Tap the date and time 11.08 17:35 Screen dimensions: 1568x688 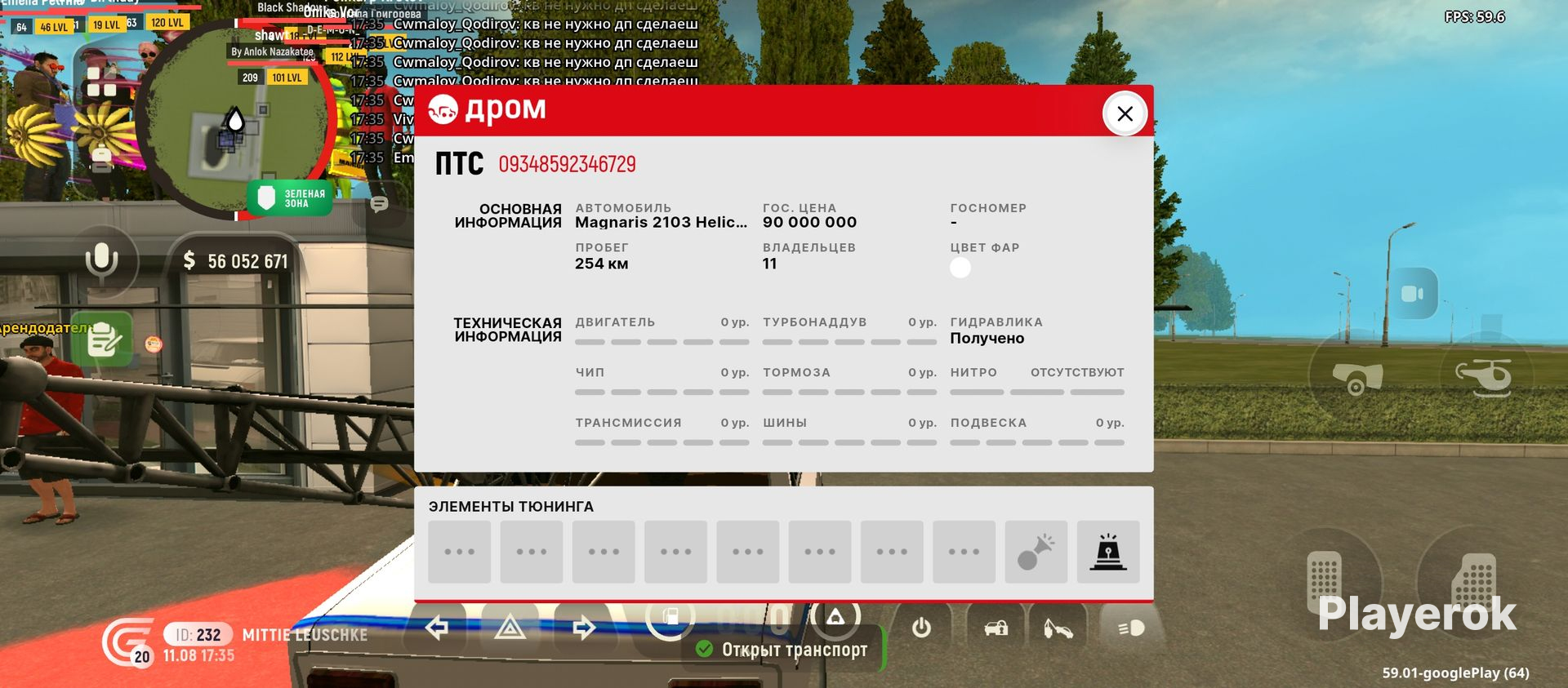coord(198,655)
